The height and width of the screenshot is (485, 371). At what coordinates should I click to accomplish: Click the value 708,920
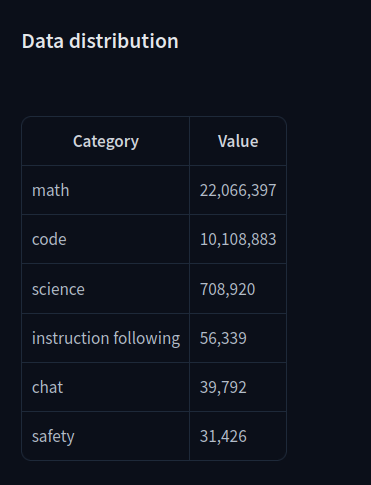tap(227, 289)
